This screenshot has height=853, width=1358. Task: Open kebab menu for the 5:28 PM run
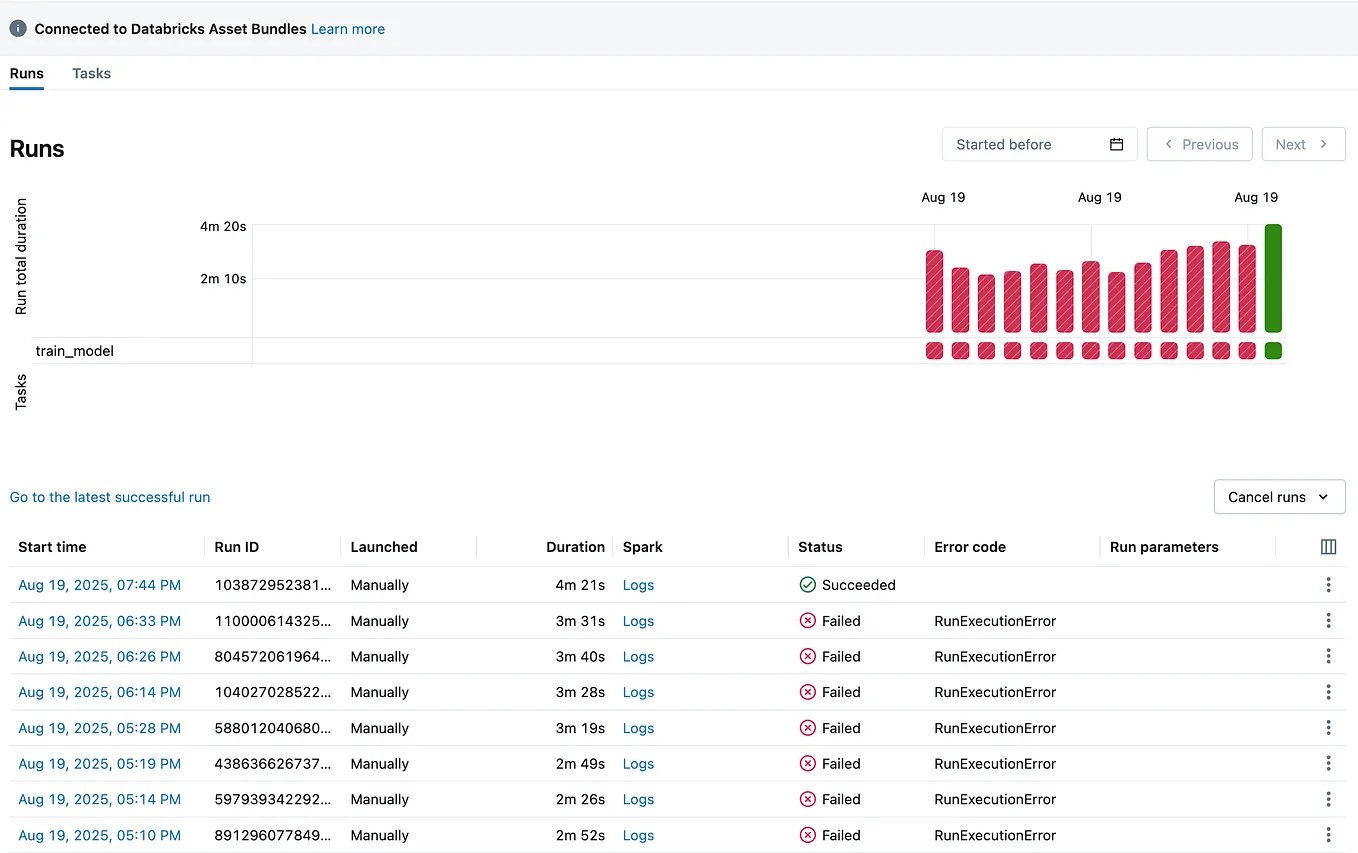(1329, 728)
